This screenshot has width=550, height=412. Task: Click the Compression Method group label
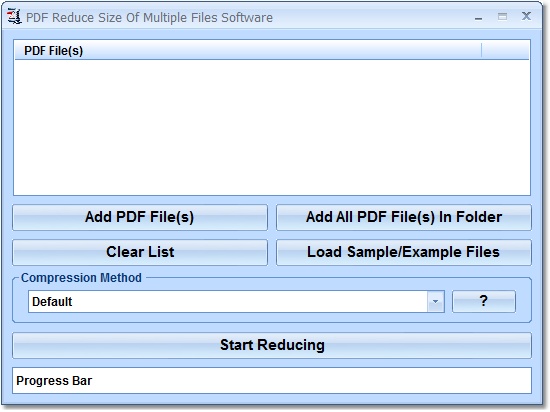point(81,278)
